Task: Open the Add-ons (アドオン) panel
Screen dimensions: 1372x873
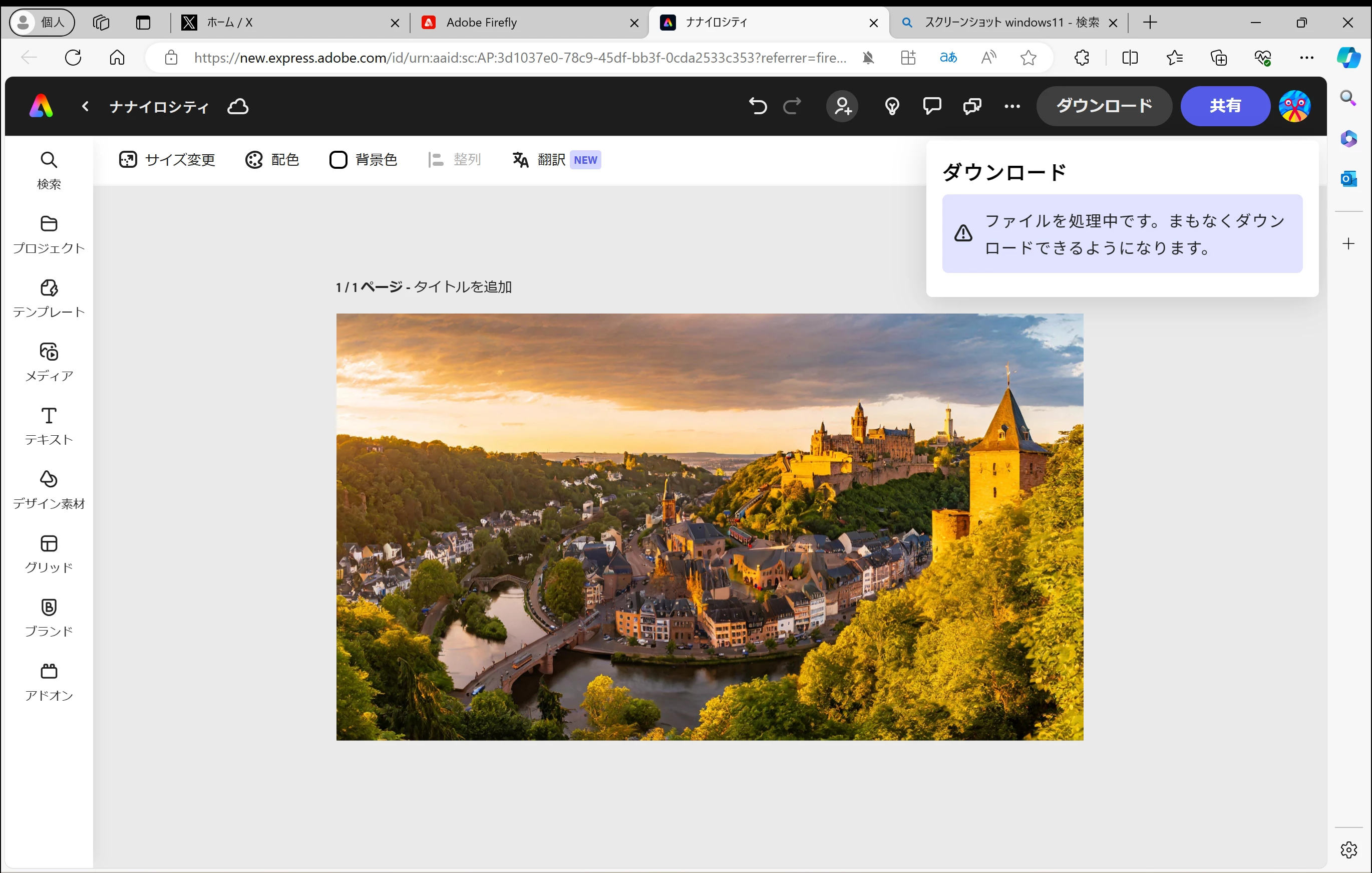Action: 49,682
